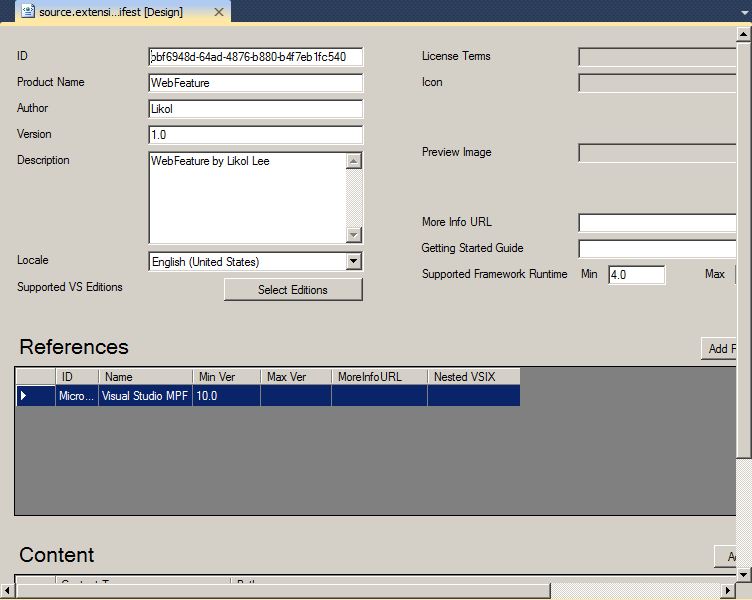Viewport: 752px width, 600px height.
Task: Click the main vertical scrollbar up arrow
Action: pyautogui.click(x=743, y=34)
